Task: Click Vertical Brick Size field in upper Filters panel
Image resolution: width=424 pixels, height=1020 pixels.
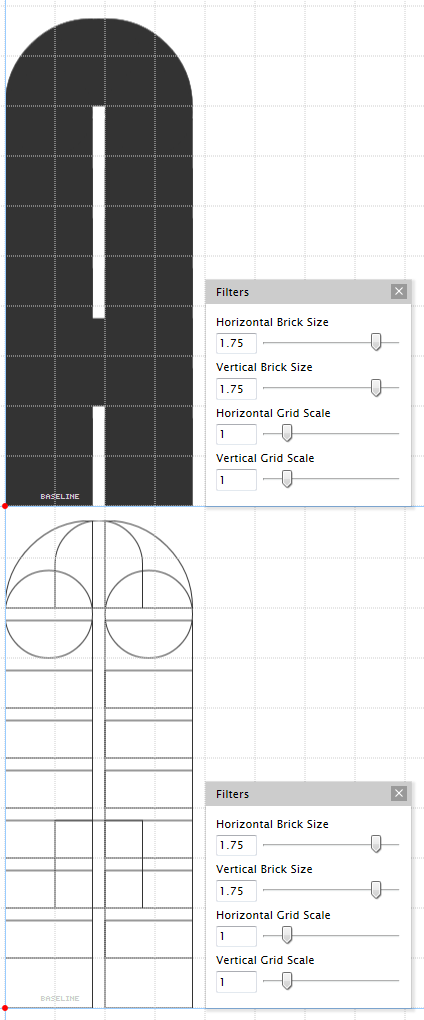Action: [x=236, y=389]
